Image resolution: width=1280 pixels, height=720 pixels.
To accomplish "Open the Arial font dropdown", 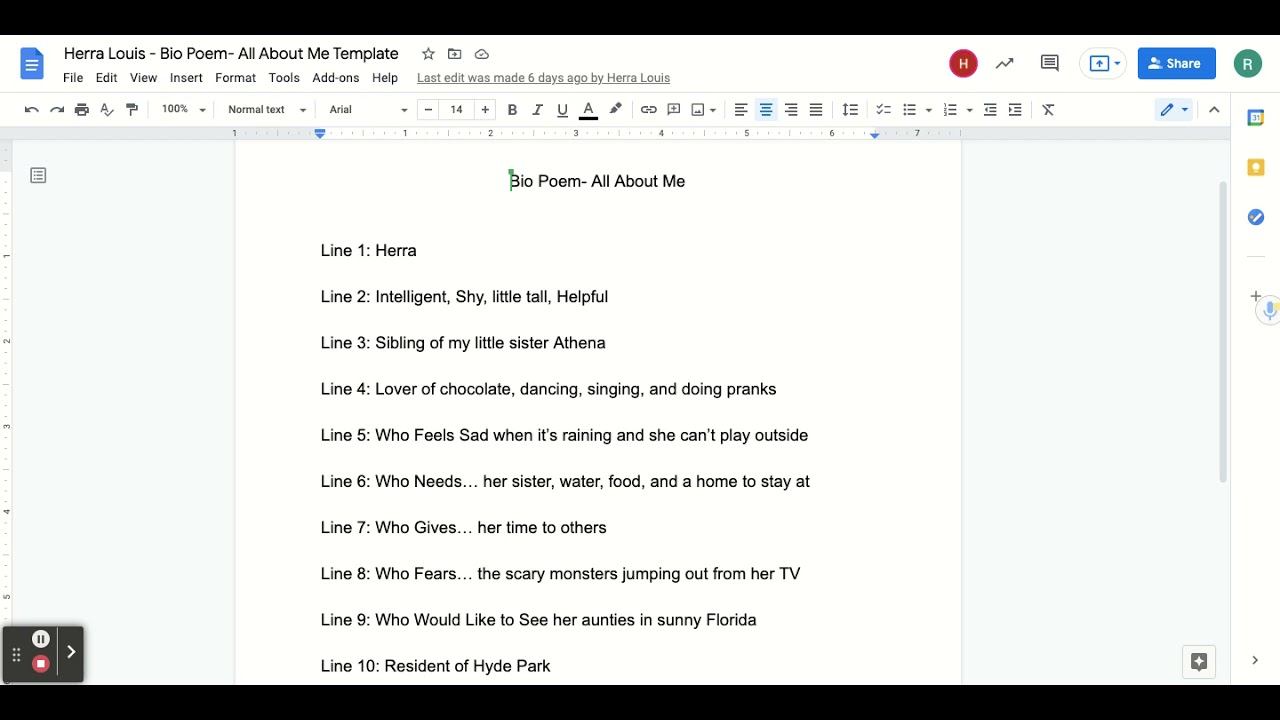I will pyautogui.click(x=369, y=110).
